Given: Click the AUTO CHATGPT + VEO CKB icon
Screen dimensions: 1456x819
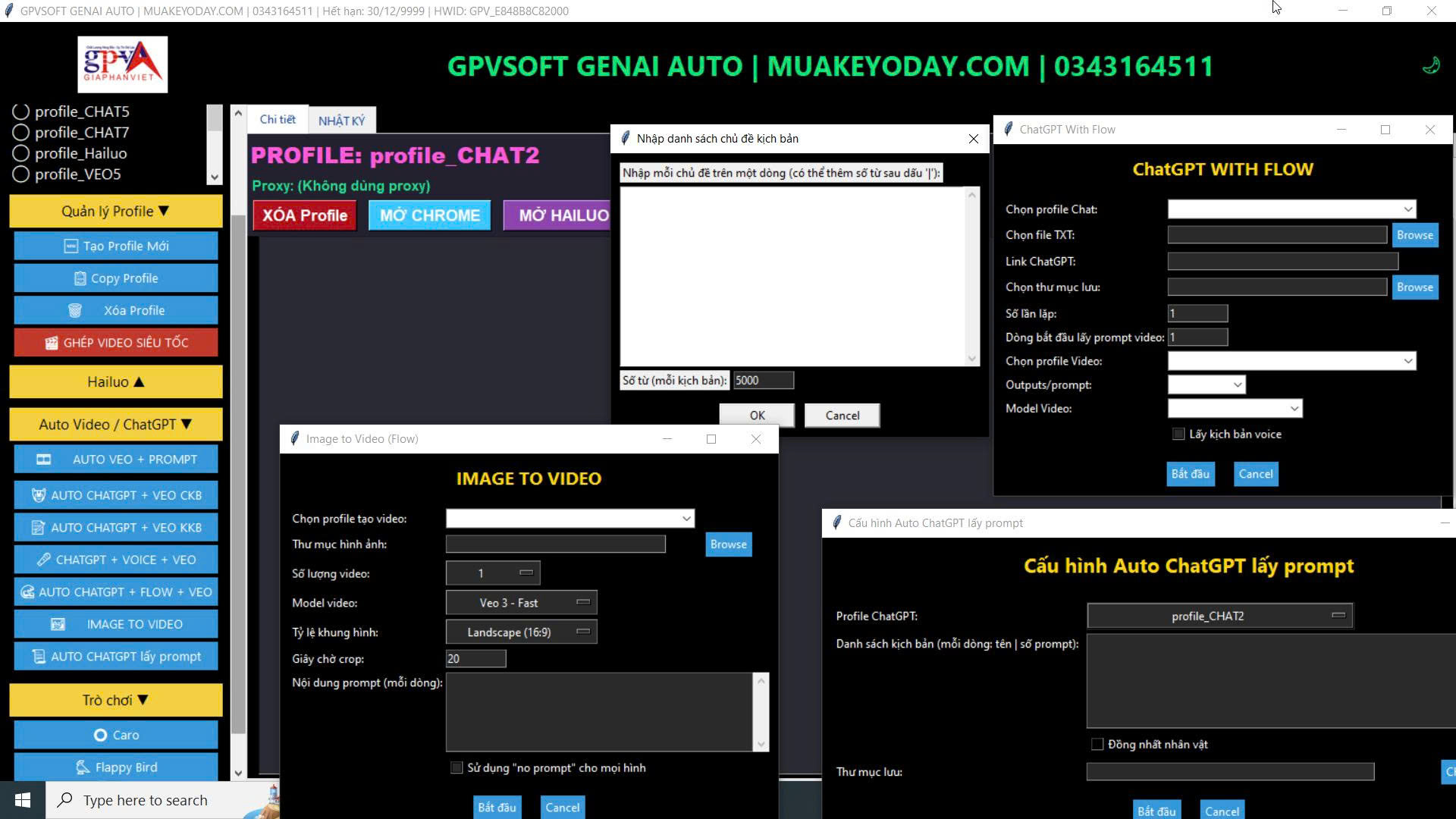Looking at the screenshot, I should [x=39, y=495].
